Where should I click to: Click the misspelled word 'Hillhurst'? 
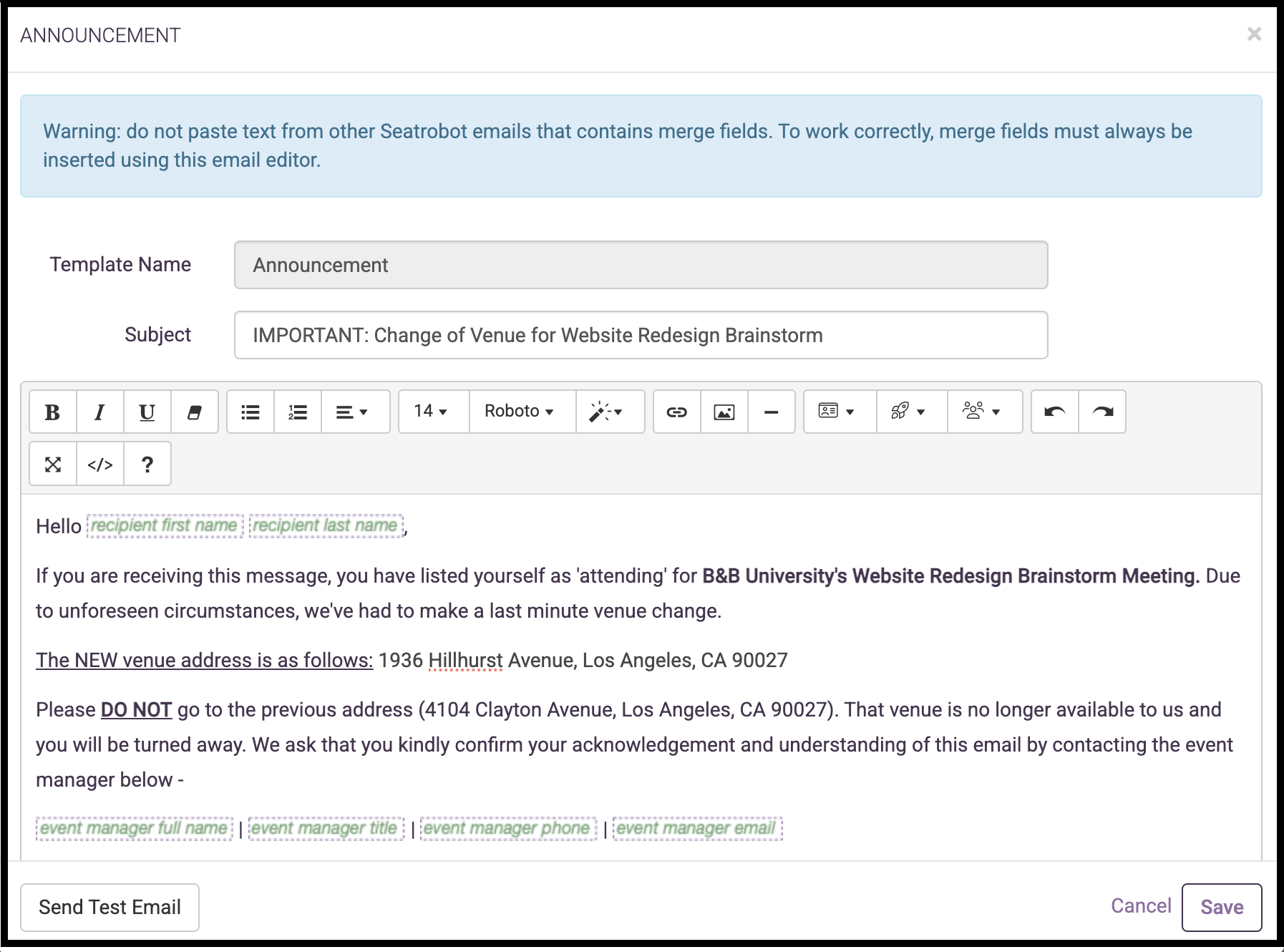465,660
